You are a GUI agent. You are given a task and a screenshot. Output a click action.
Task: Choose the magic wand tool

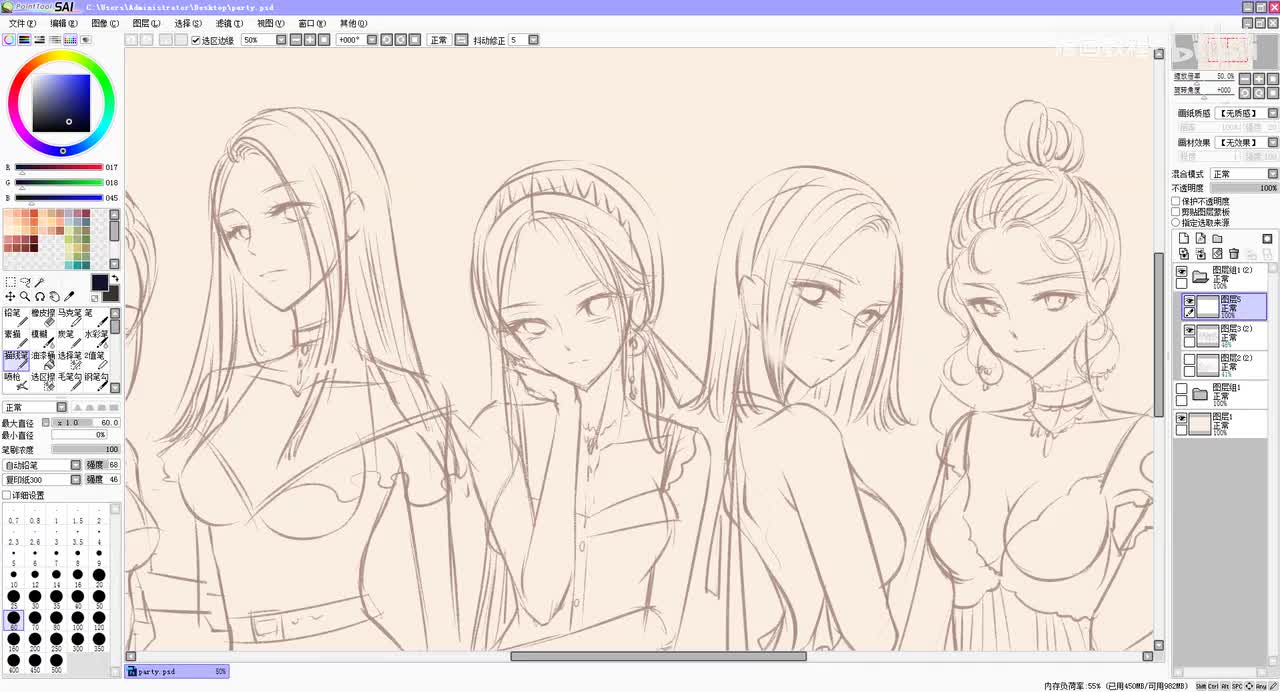coord(39,282)
